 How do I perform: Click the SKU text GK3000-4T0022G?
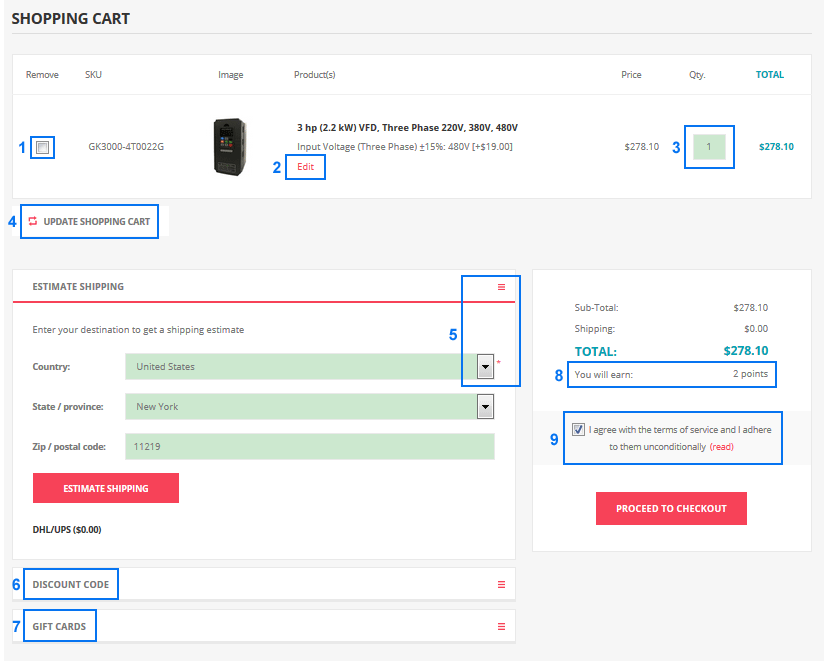pos(126,147)
